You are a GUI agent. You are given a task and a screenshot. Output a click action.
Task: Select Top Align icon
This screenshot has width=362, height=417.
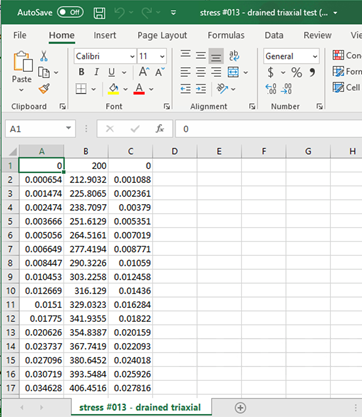tap(186, 54)
